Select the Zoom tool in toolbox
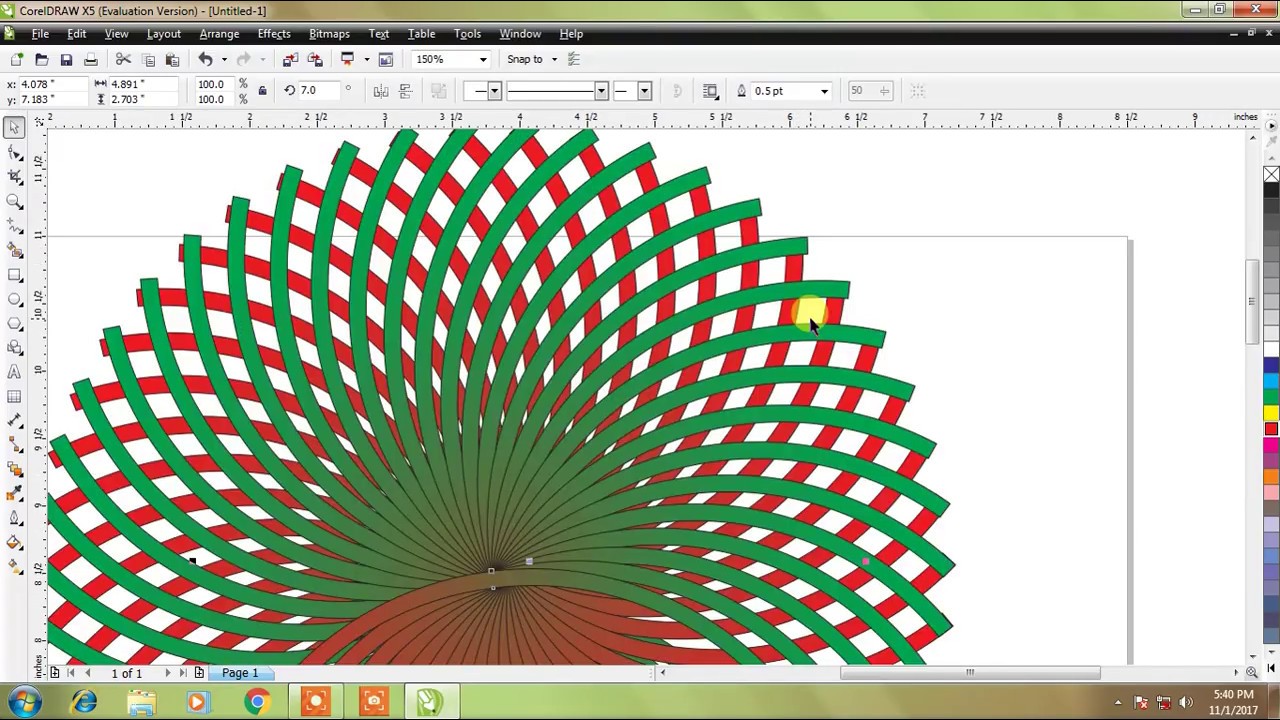1280x720 pixels. [x=14, y=201]
